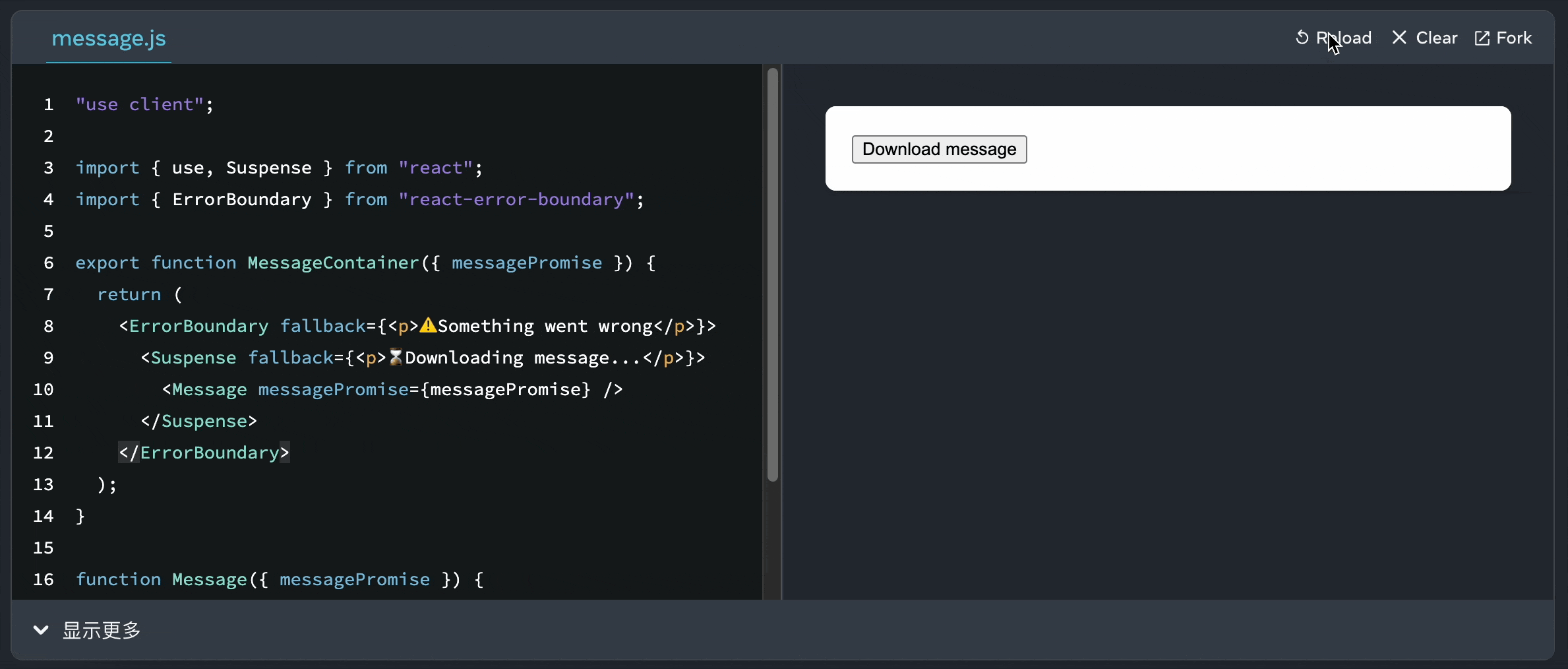
Task: Click 'return (' on line 7
Action: [x=140, y=294]
